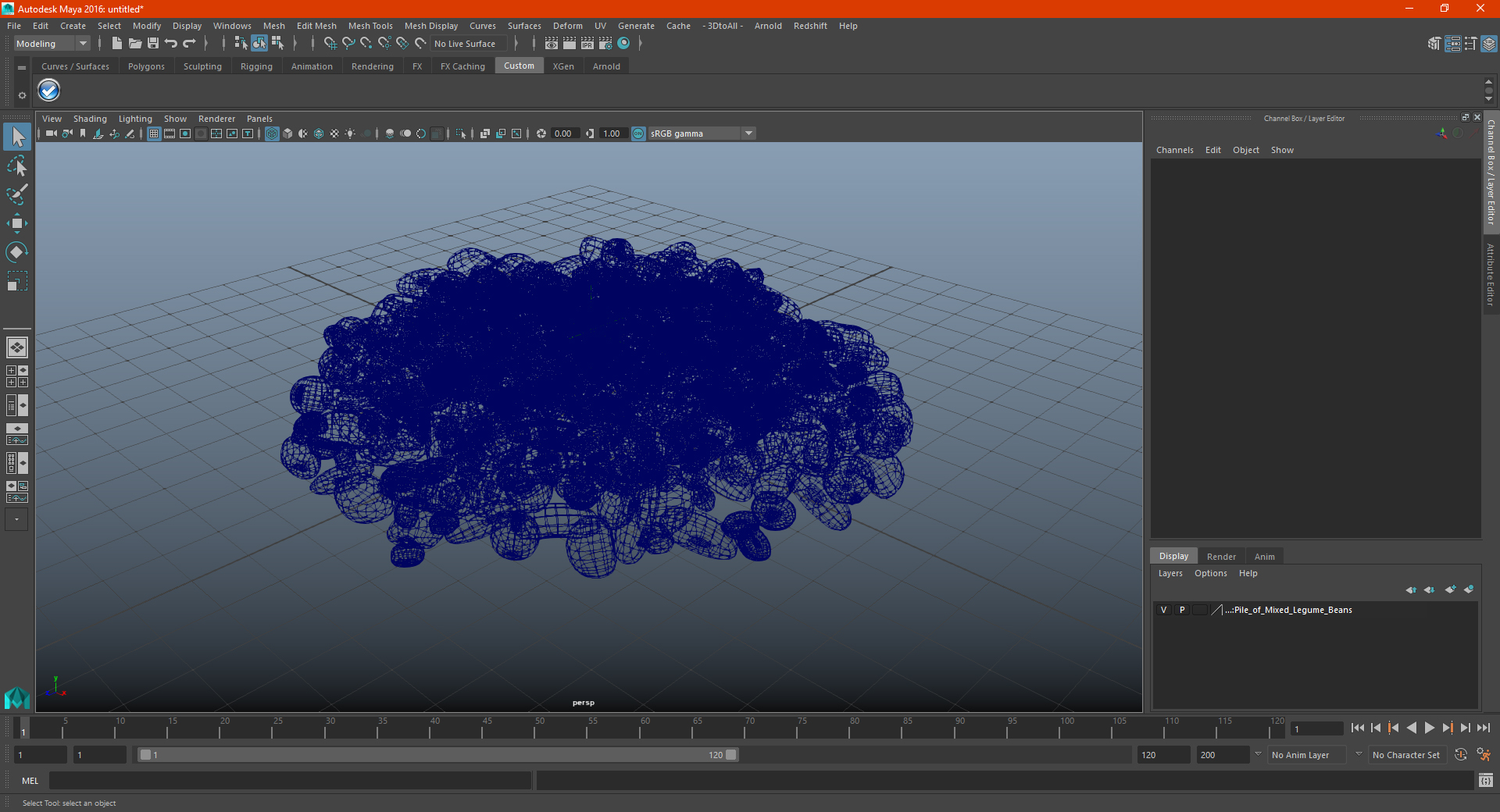The image size is (1500, 812).
Task: Go to start of playback range
Action: click(1357, 728)
